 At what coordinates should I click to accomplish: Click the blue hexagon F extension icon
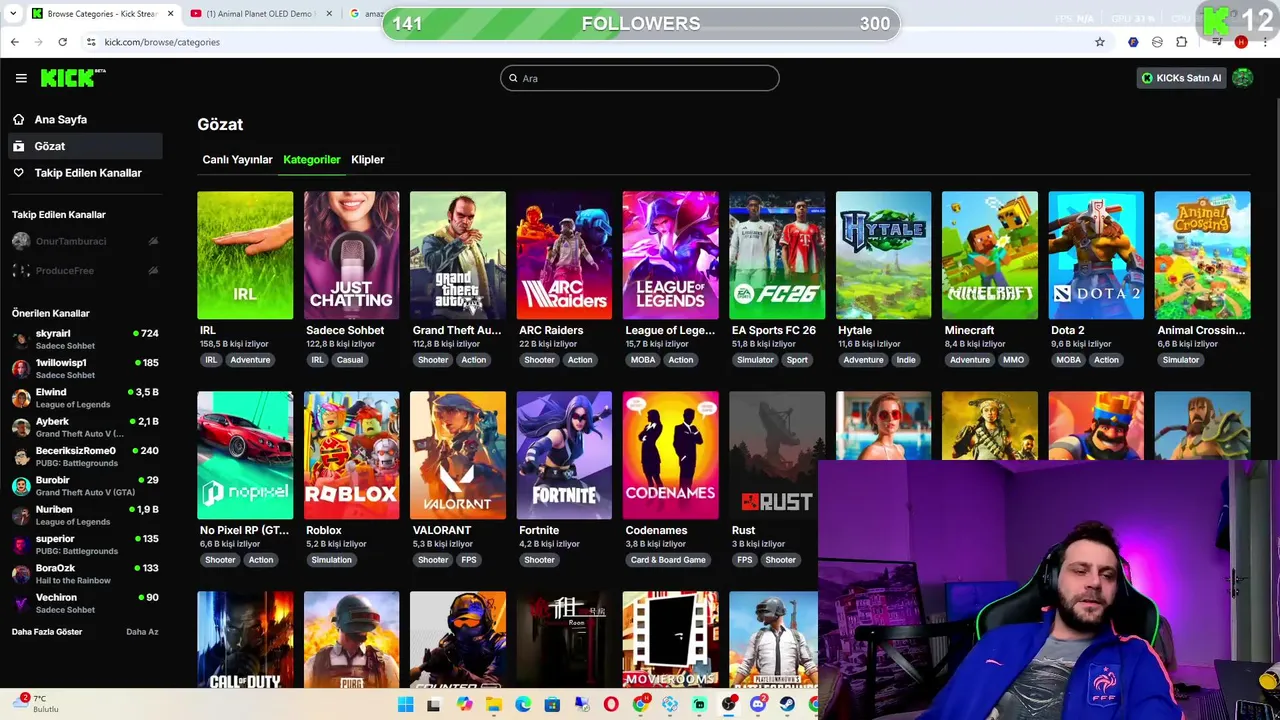(x=1133, y=42)
